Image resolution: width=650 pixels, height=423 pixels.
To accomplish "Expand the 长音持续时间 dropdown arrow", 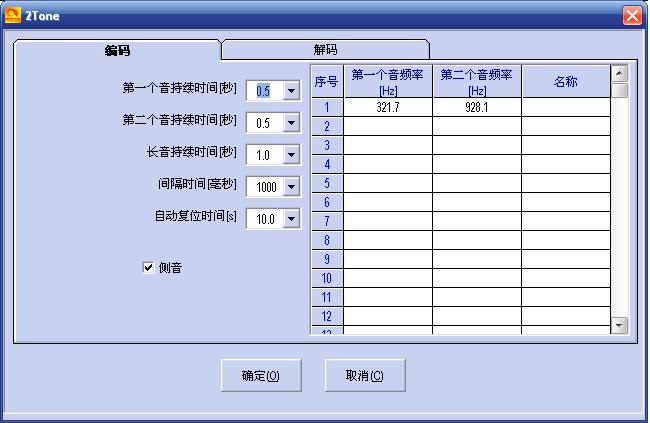I will [291, 155].
